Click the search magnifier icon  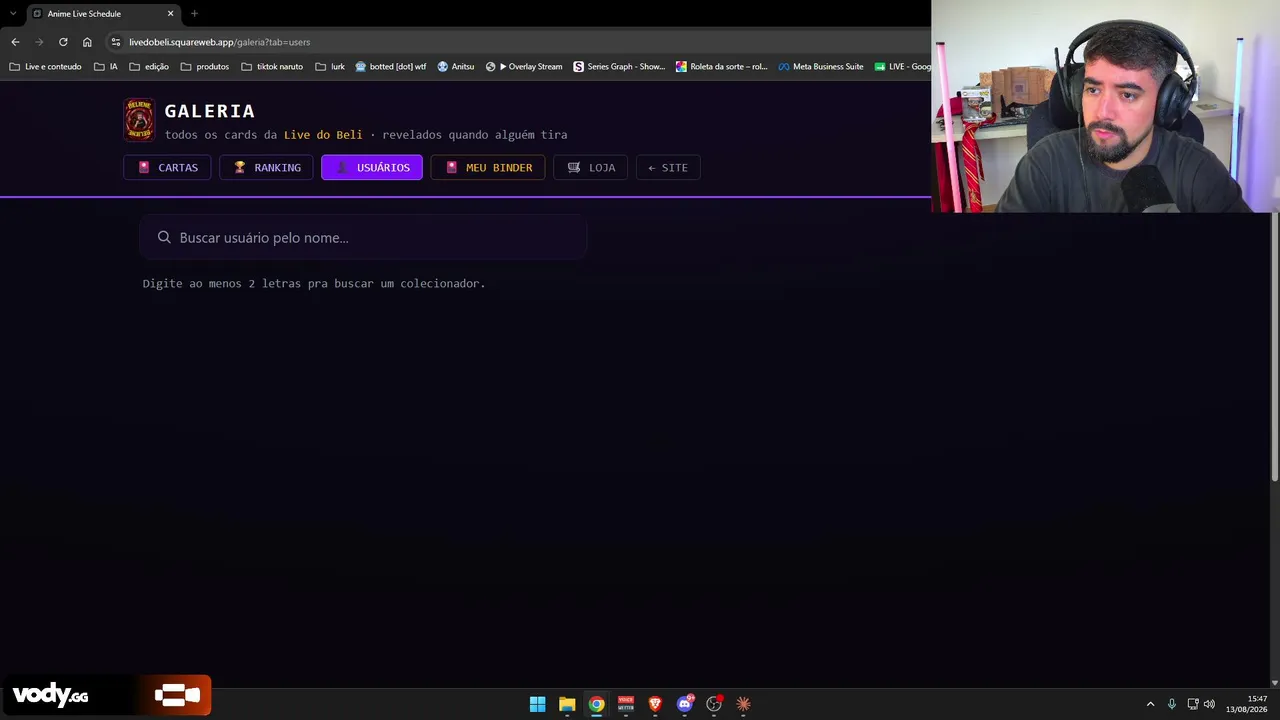coord(164,237)
